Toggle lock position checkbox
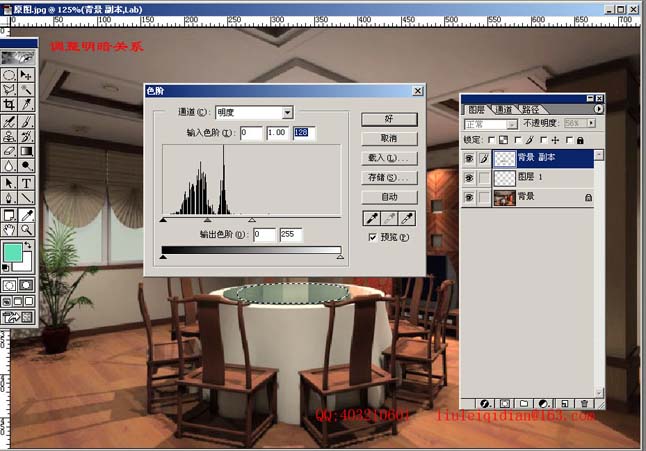This screenshot has width=646, height=451. point(543,140)
